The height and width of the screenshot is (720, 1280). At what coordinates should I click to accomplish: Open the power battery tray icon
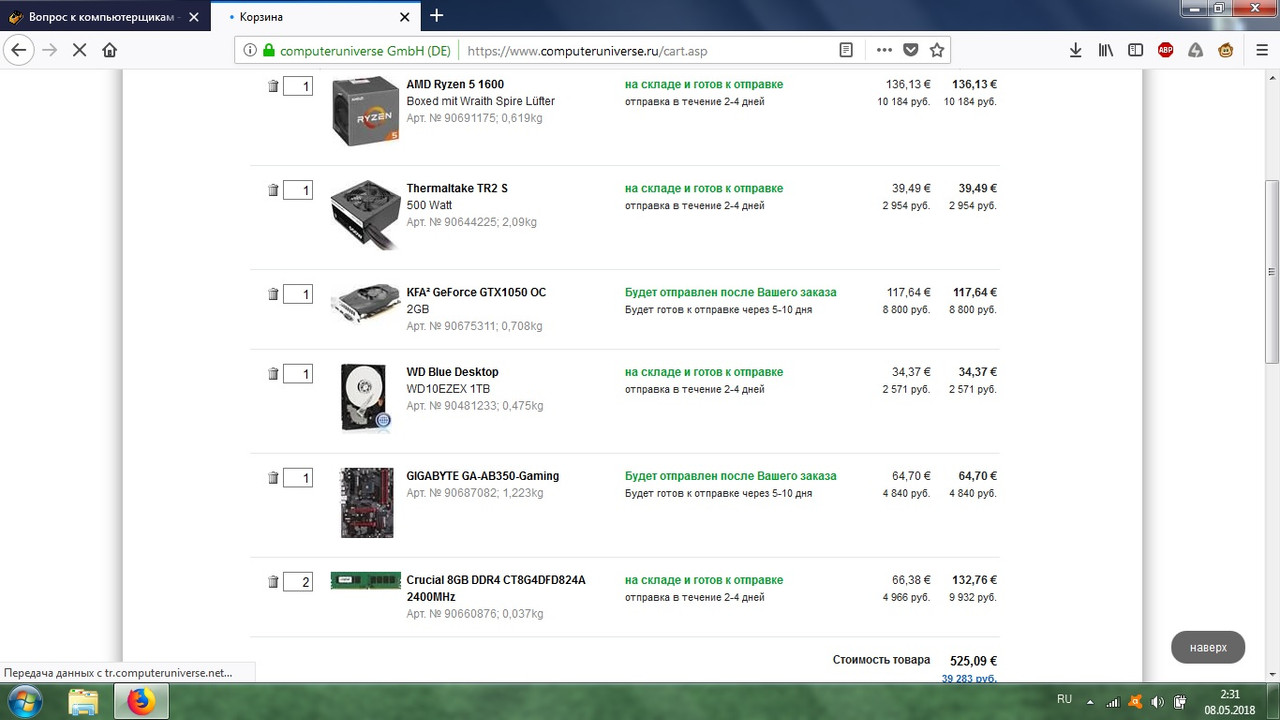(x=1180, y=700)
